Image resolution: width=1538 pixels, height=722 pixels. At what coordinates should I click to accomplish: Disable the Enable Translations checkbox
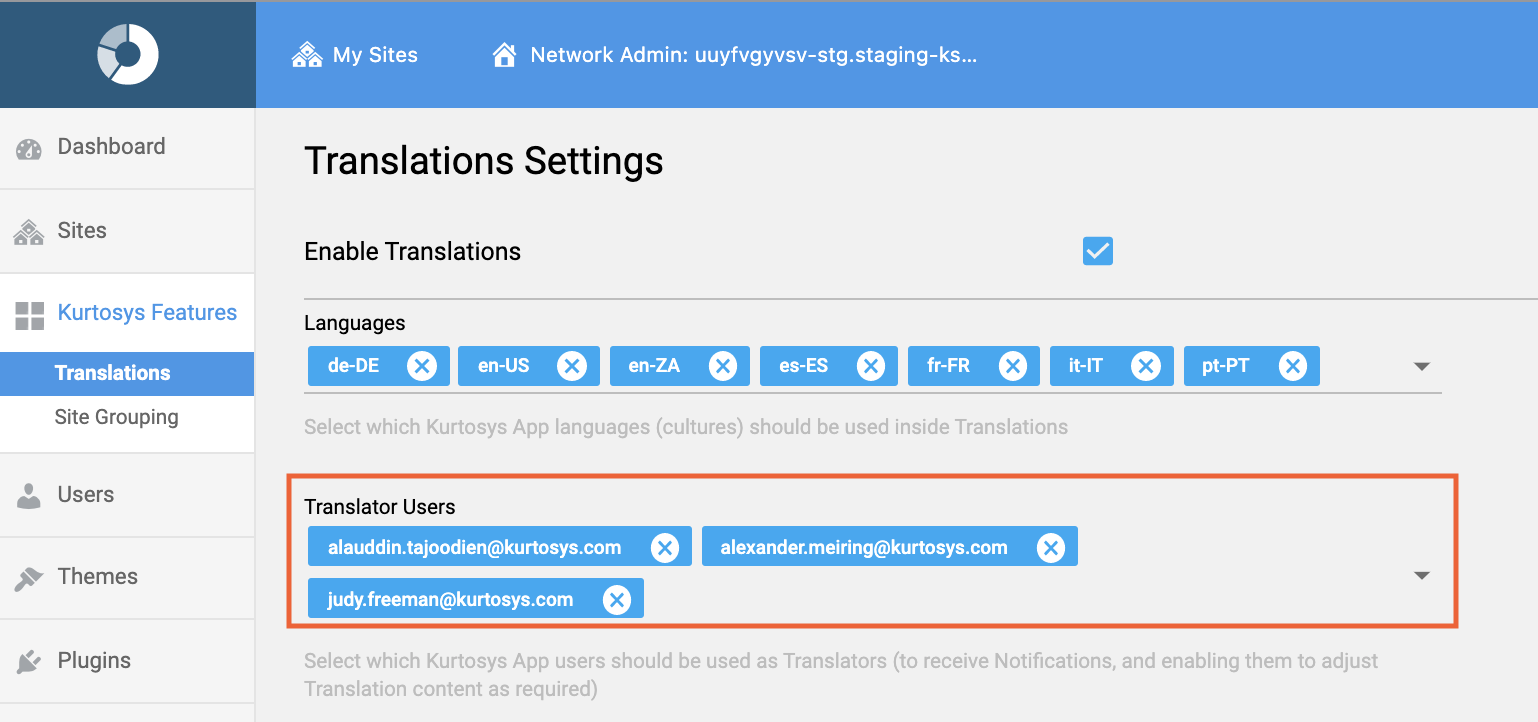tap(1097, 251)
